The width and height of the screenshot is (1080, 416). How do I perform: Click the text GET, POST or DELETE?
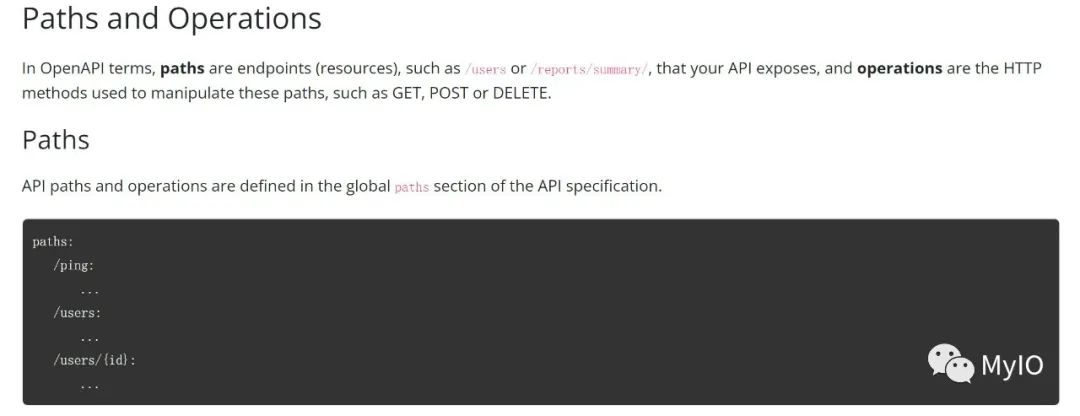(x=471, y=94)
